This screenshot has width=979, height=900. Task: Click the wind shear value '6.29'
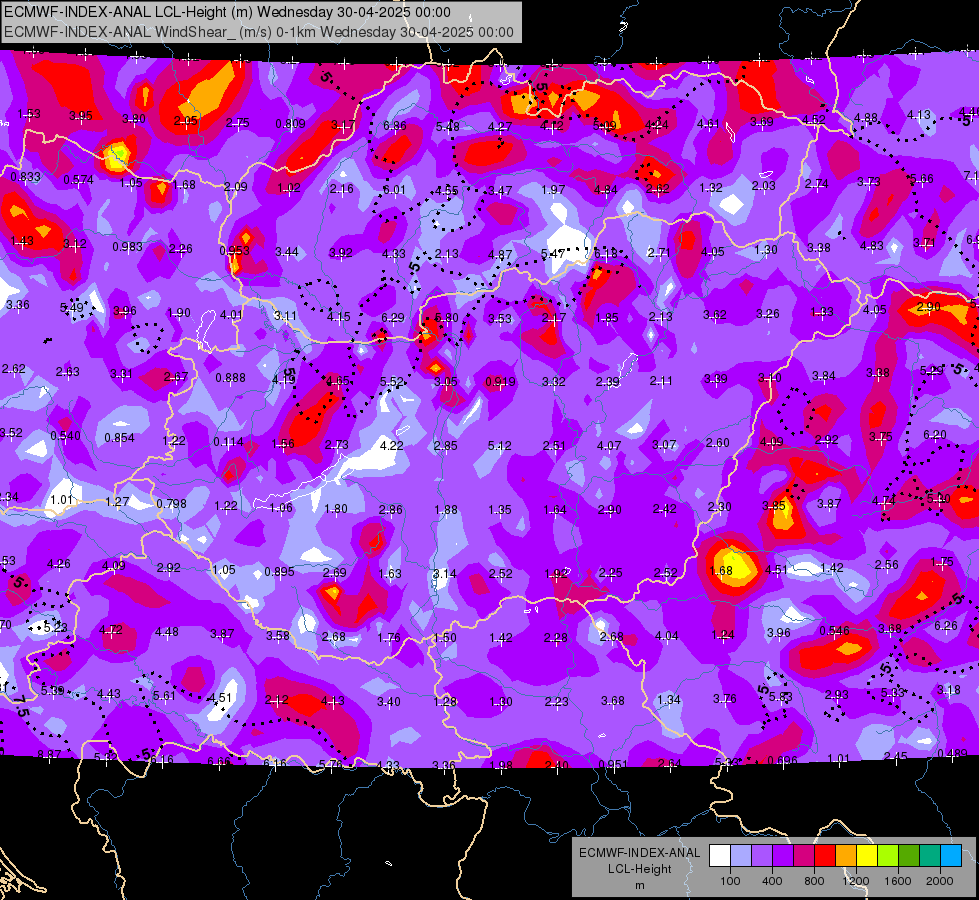[x=393, y=318]
